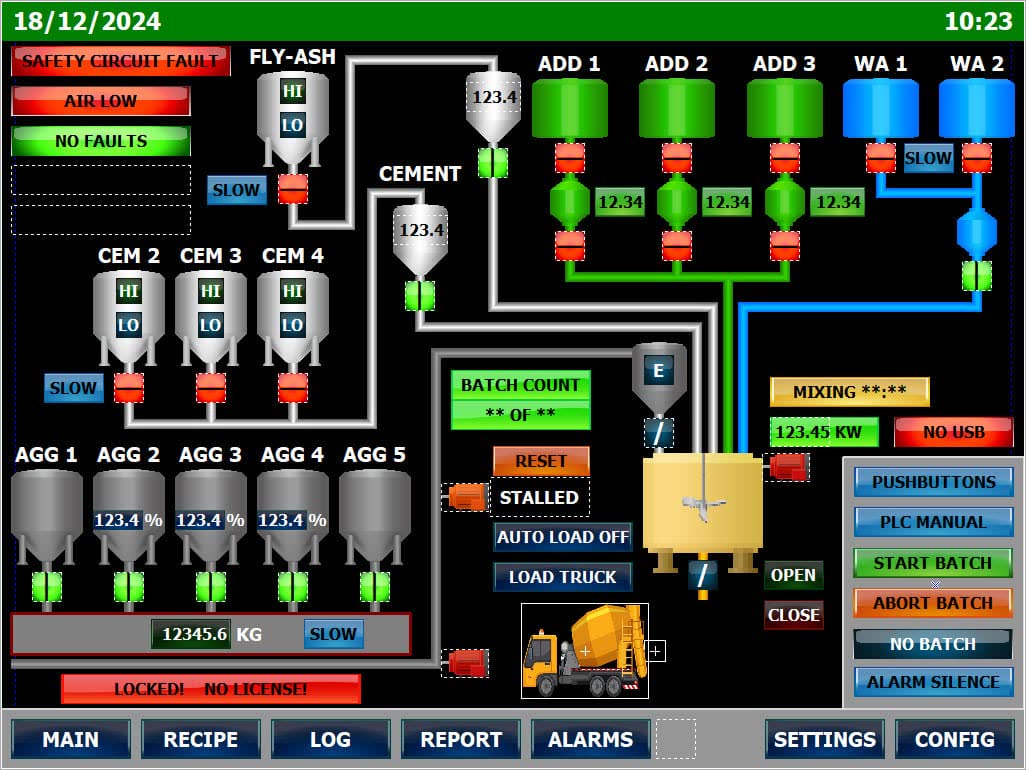This screenshot has height=770, width=1026.
Task: Click the E hopper gate below it
Action: point(659,432)
